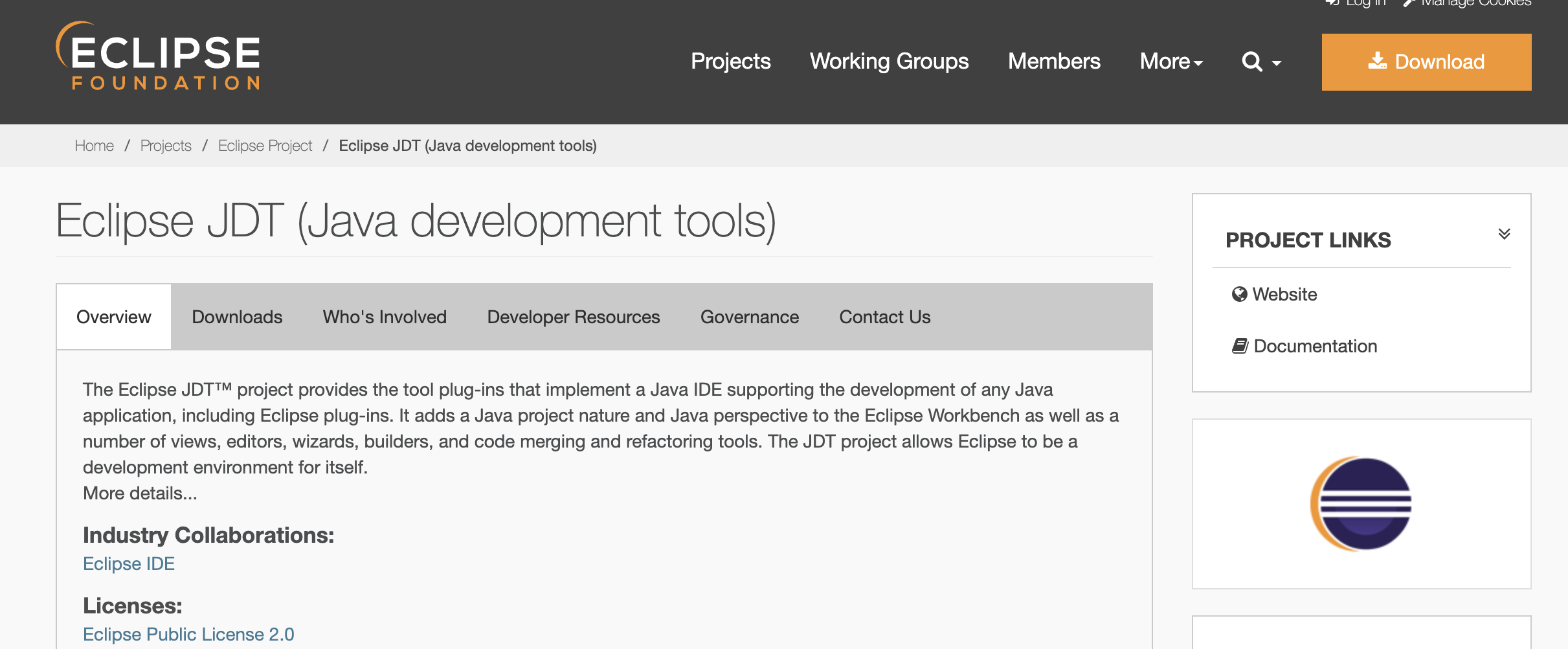Open the Who's Involved tab

tap(385, 317)
